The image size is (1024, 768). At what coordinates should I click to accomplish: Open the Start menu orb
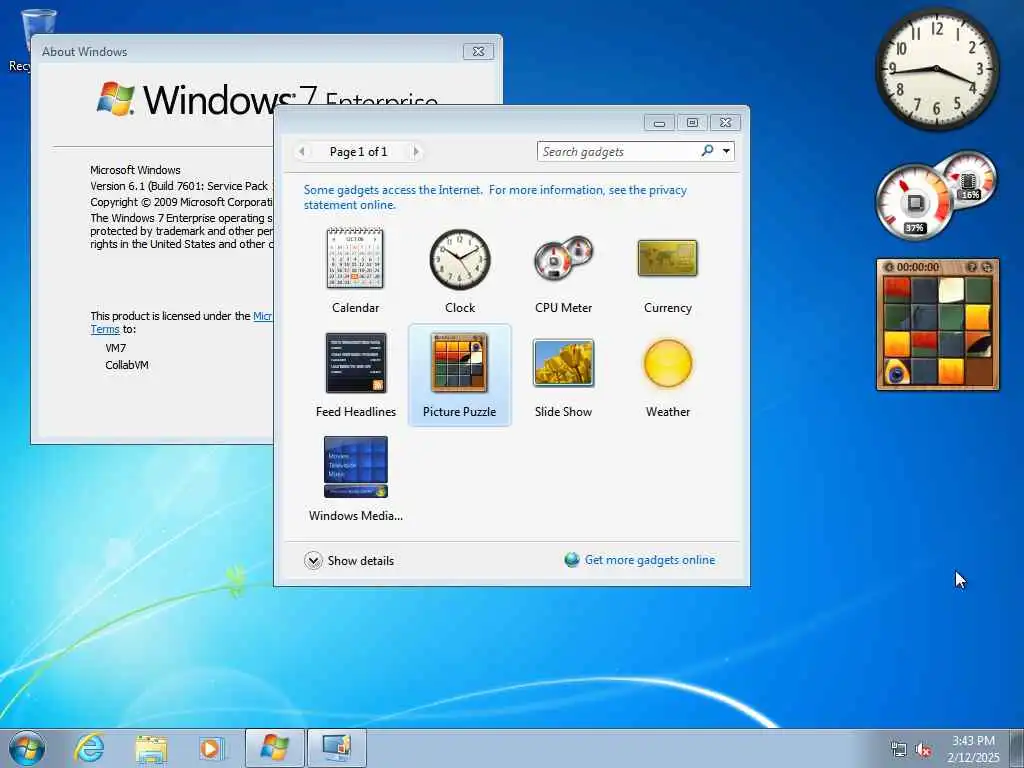(27, 748)
